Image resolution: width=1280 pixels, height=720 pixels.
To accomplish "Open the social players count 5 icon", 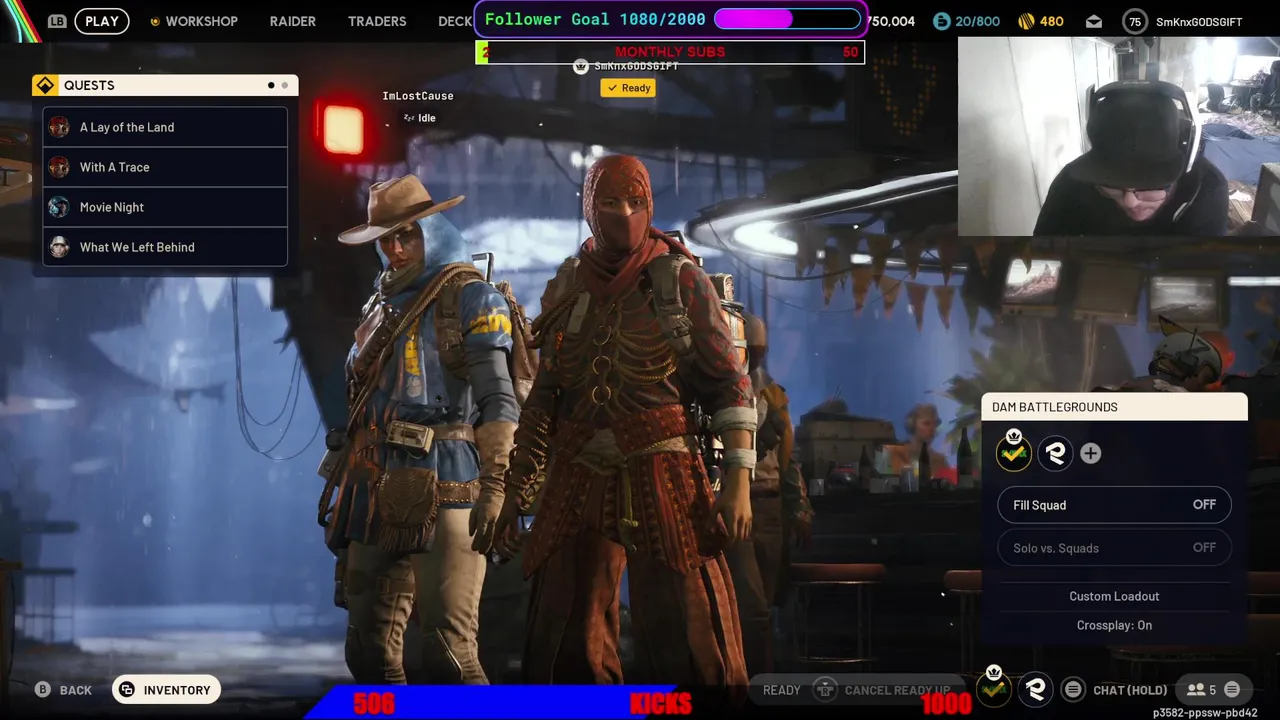I will pos(1201,689).
